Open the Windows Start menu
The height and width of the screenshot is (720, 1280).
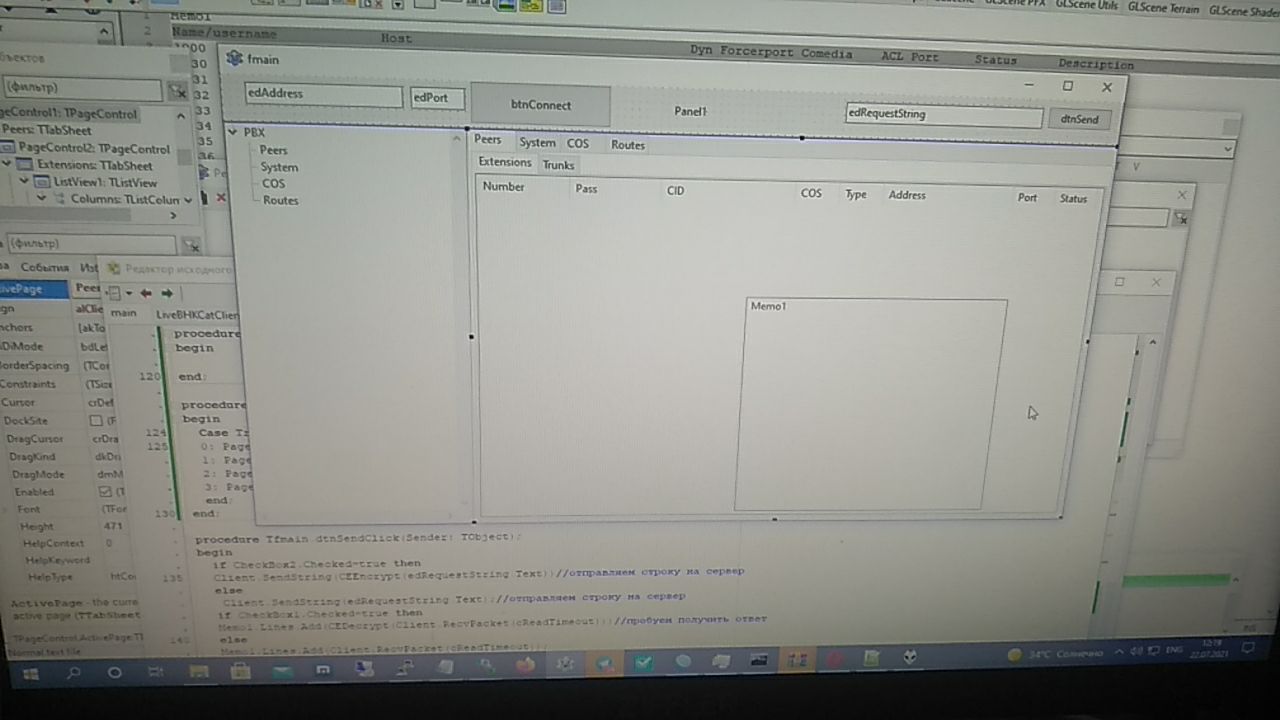tap(31, 674)
